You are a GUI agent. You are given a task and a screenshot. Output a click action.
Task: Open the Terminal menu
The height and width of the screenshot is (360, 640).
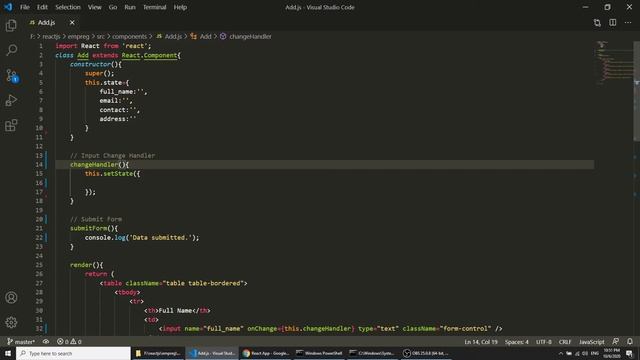[154, 7]
